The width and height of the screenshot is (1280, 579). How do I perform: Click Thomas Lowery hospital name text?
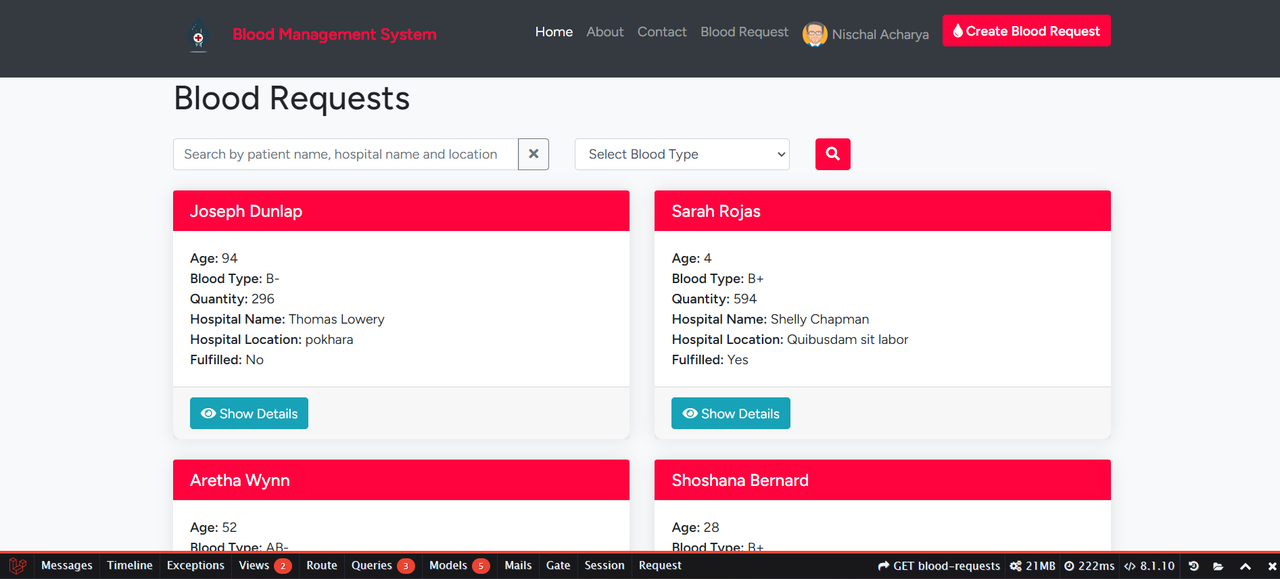[336, 319]
